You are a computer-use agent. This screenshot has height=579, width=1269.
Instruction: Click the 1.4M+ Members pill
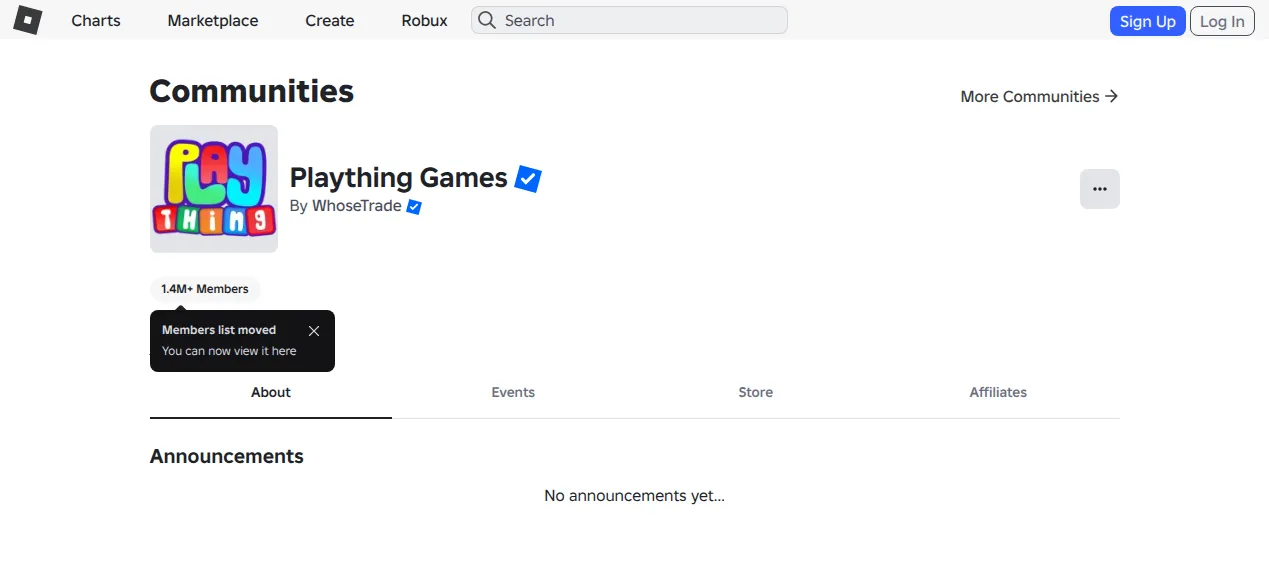(205, 289)
